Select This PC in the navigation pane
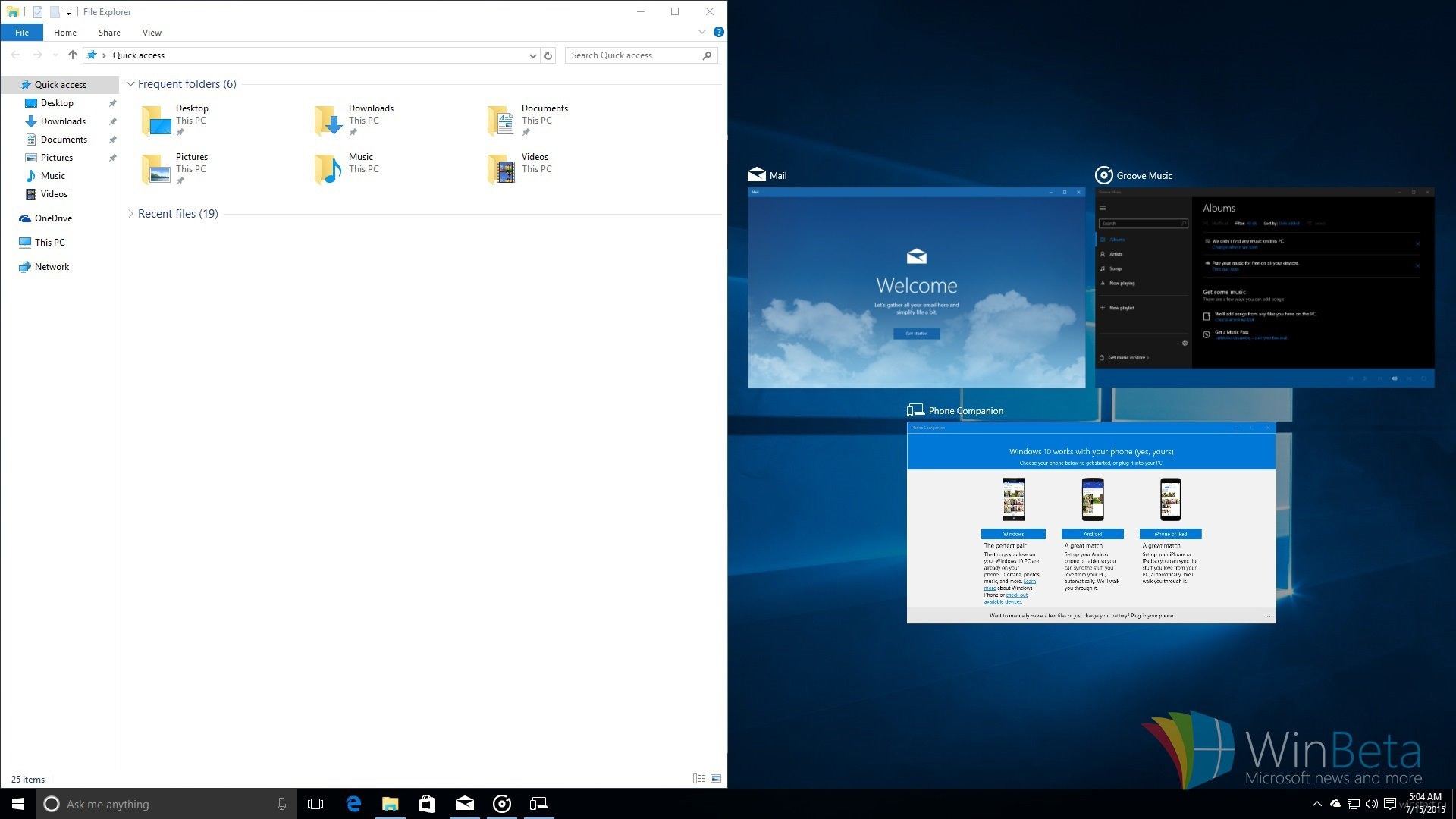Image resolution: width=1456 pixels, height=819 pixels. 50,243
